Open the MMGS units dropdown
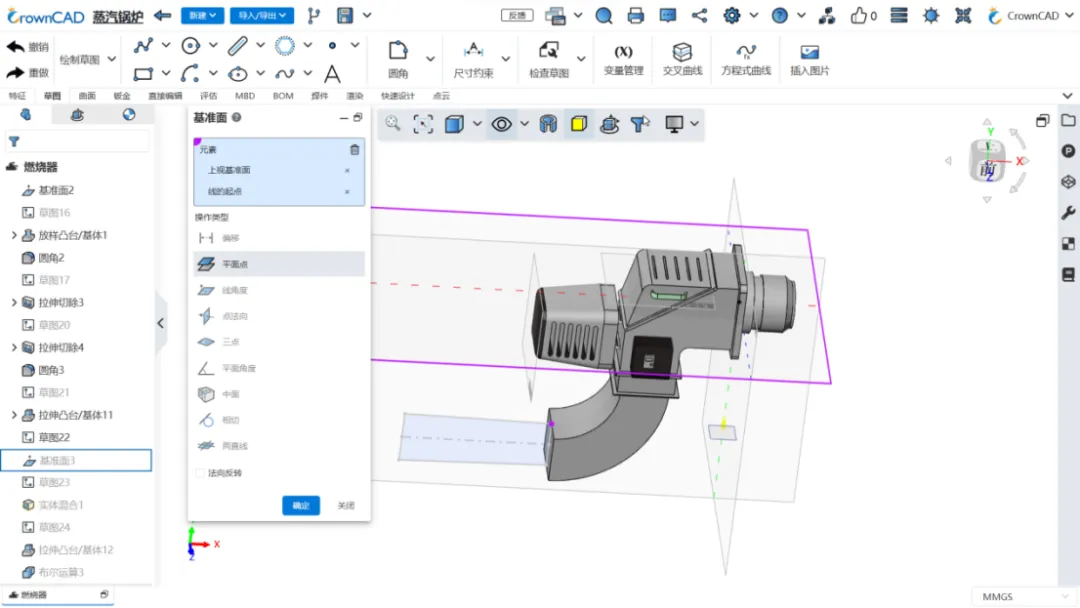 coord(1024,596)
